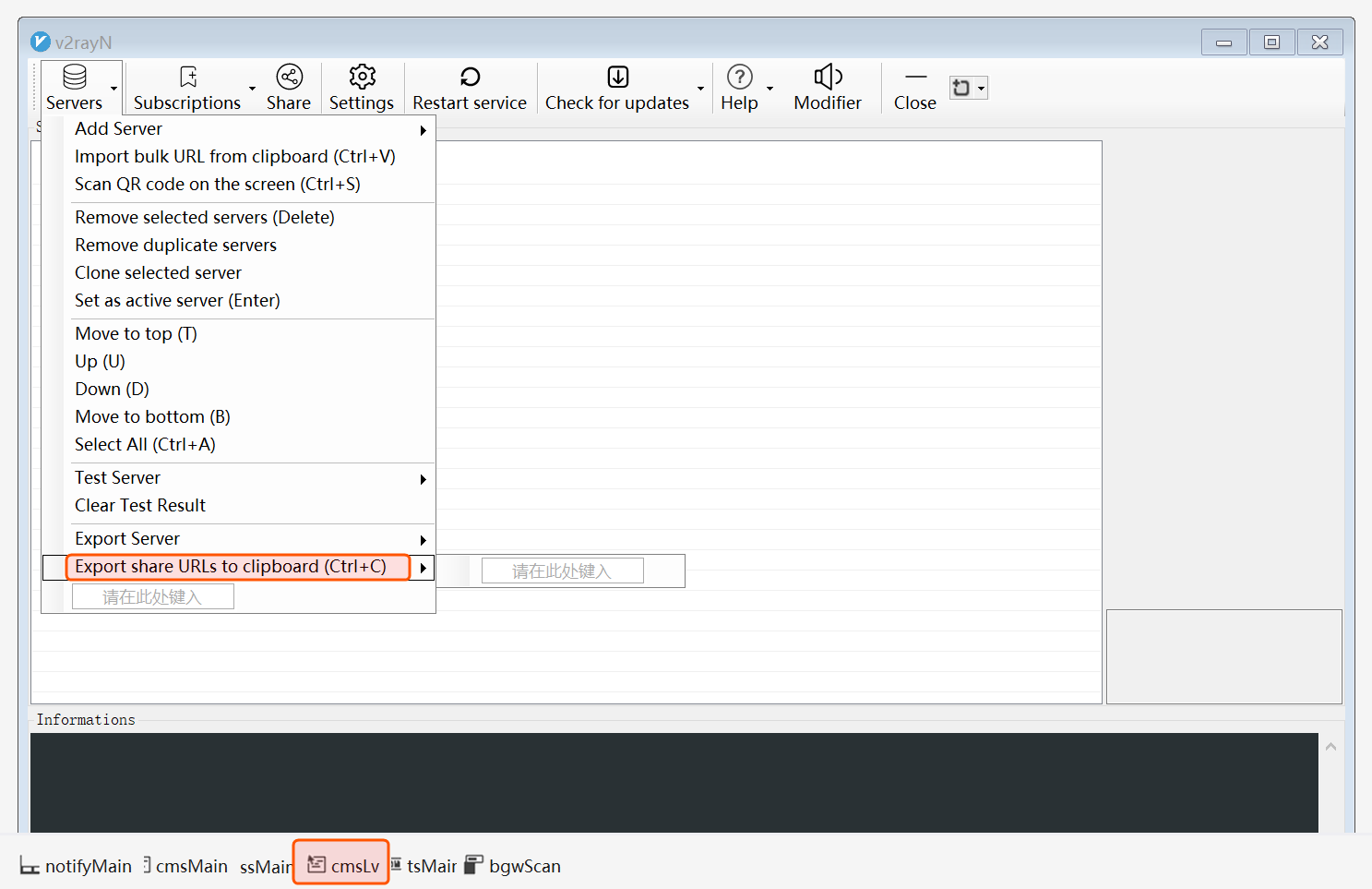This screenshot has height=889, width=1372.
Task: Open dropdown arrow beside Check for updates
Action: (701, 89)
